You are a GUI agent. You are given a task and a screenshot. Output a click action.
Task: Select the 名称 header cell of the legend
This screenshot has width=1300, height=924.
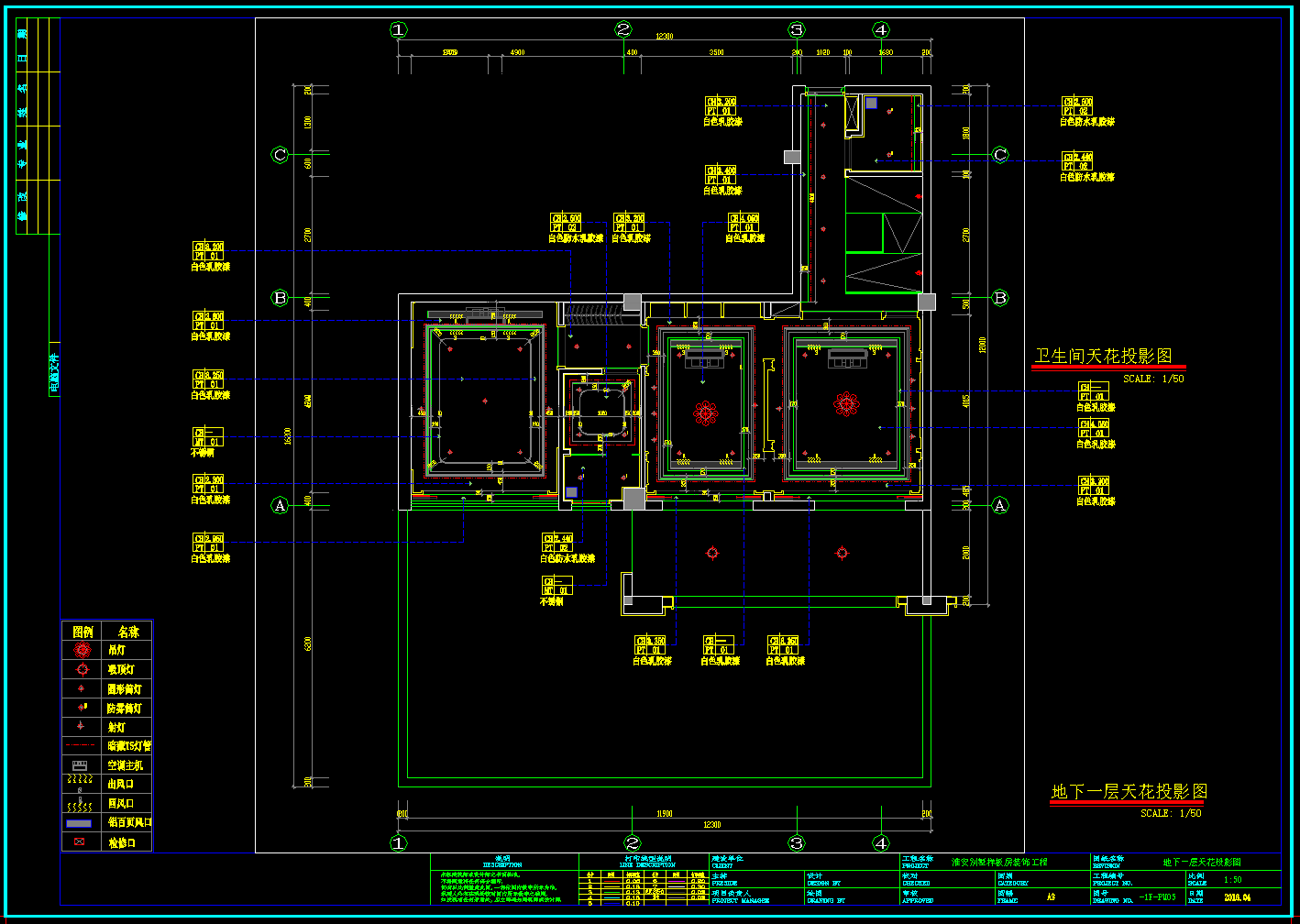(128, 632)
